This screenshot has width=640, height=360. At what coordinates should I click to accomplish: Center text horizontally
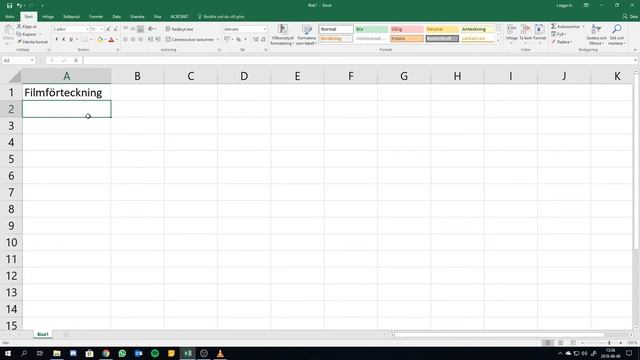click(x=133, y=40)
